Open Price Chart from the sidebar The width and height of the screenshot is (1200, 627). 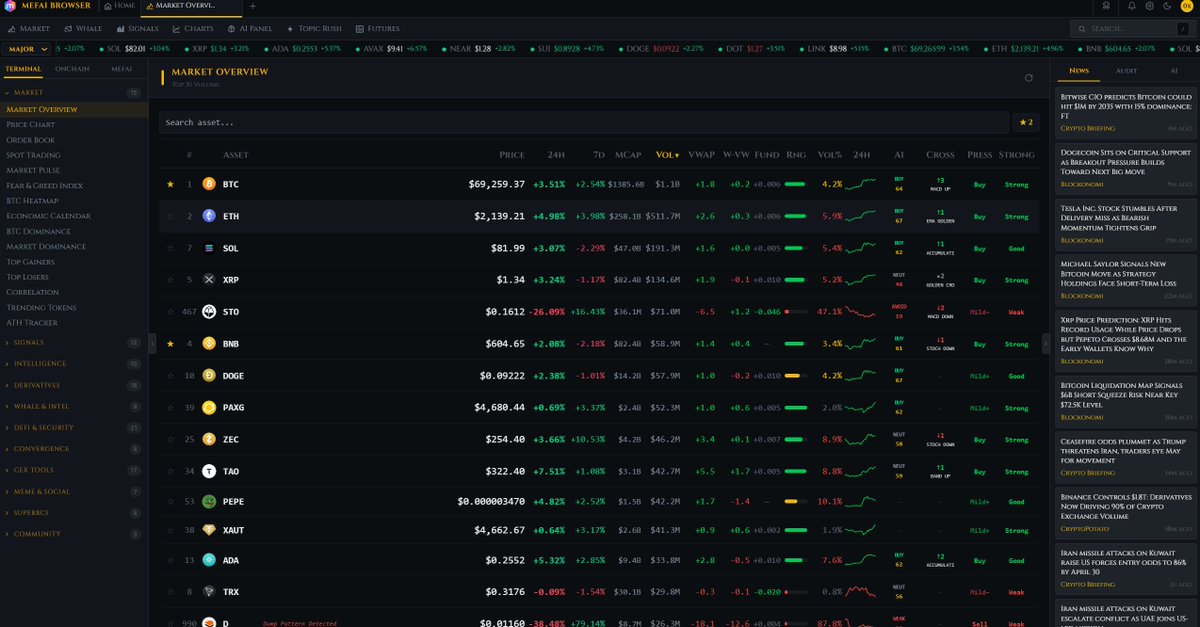pyautogui.click(x=30, y=125)
